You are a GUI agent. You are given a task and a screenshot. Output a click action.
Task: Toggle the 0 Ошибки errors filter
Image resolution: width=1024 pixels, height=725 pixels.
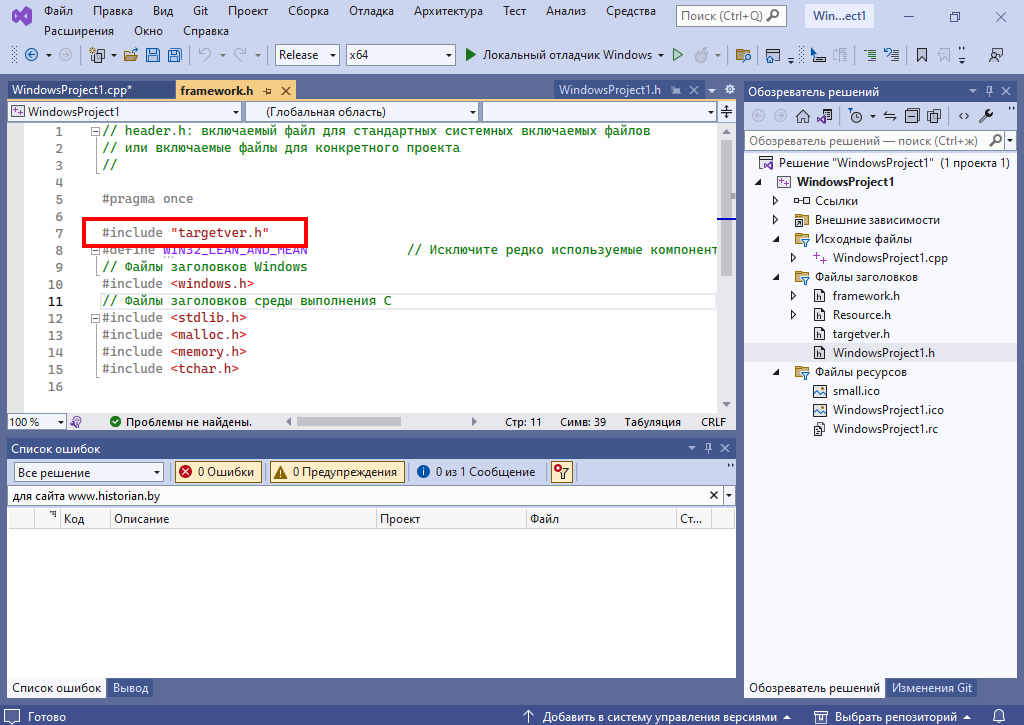pos(217,472)
